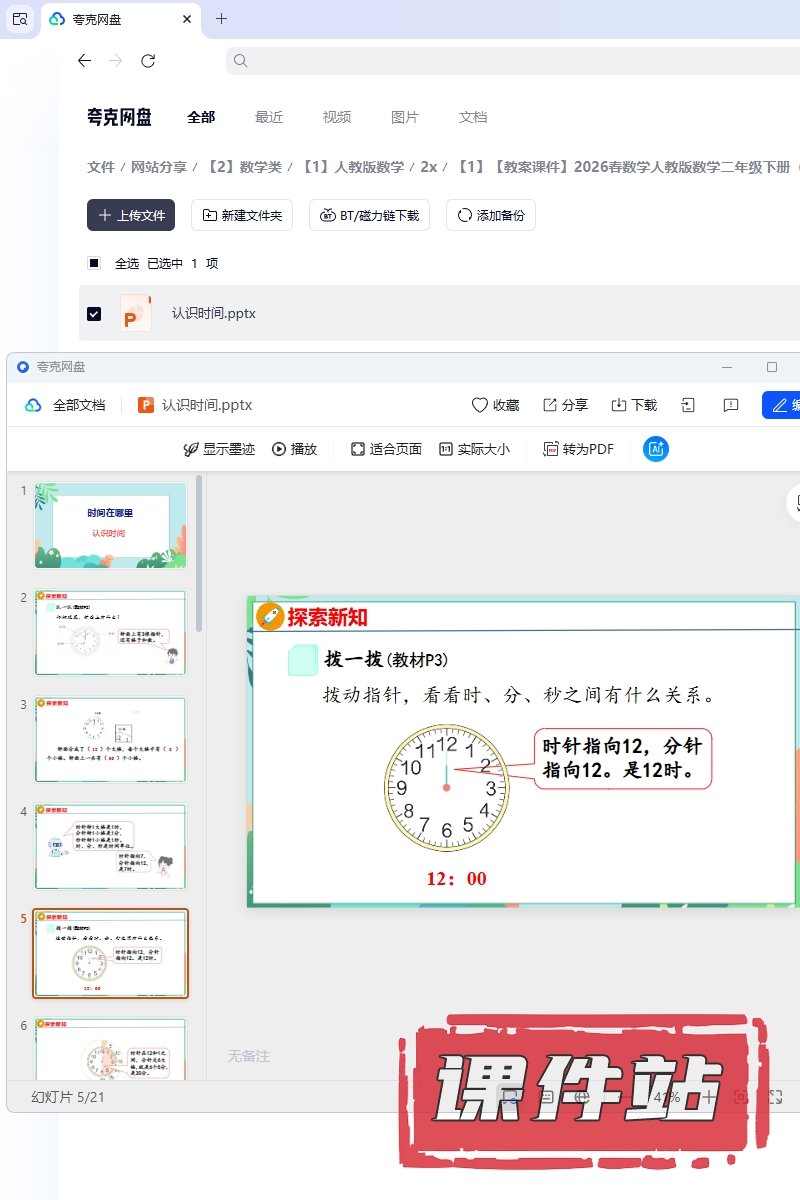This screenshot has height=1200, width=800.
Task: Click the 新建文件夹 new folder button
Action: point(242,215)
